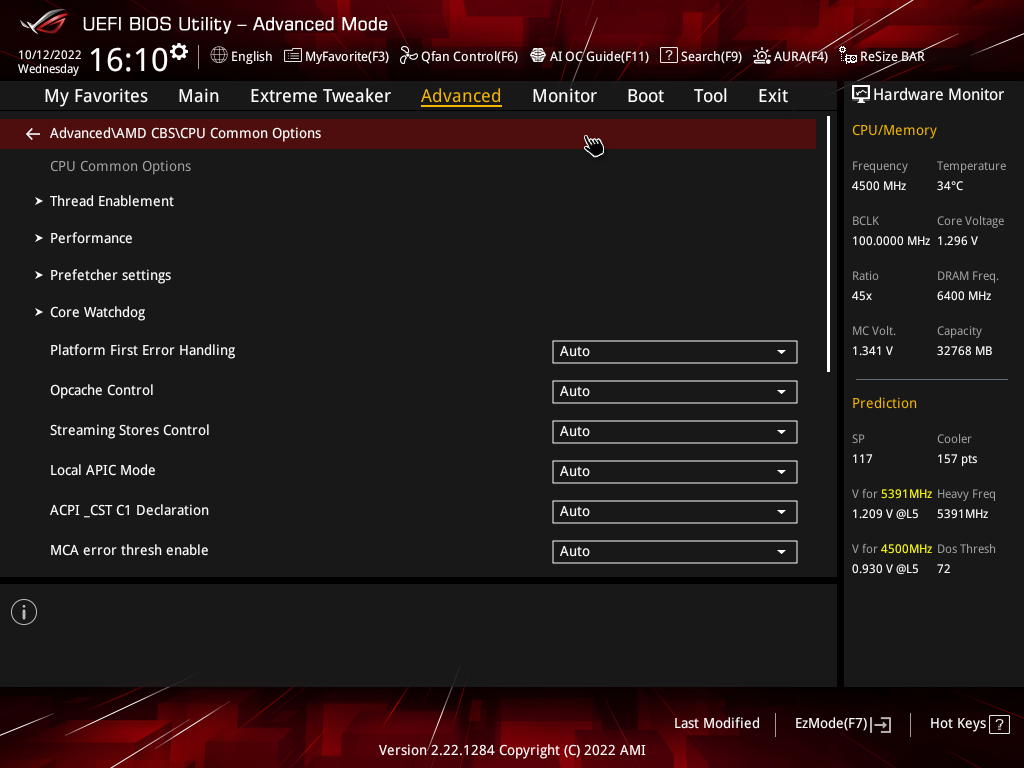Select the MCA error thresh enable label
Screen dimensions: 1024x768
(x=129, y=551)
